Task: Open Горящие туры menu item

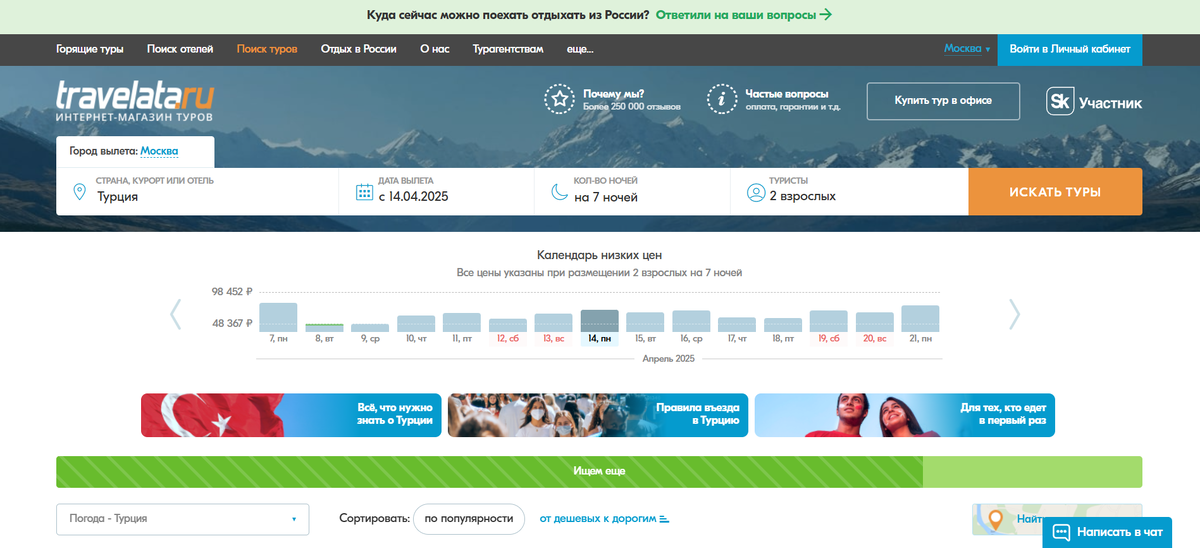Action: (90, 49)
